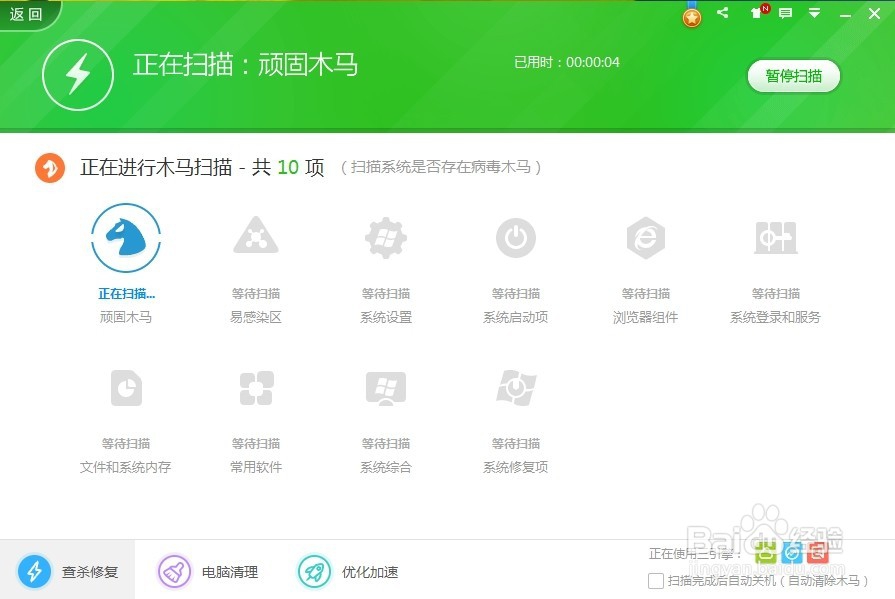Viewport: 895px width, 599px height.
Task: Select the 文件和系统内存 scan icon
Action: (x=126, y=388)
